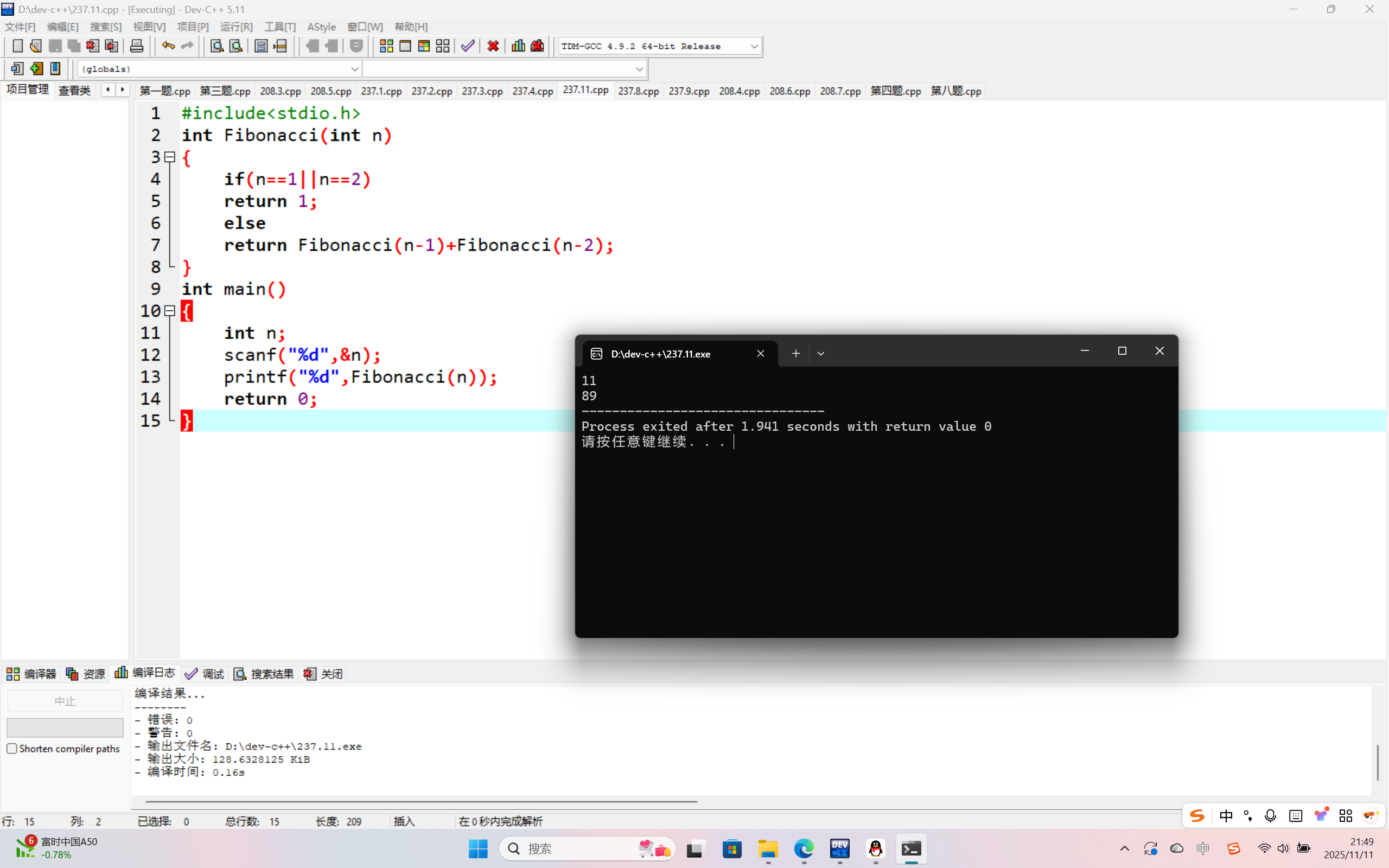Click the Find magnifier toolbar icon
Viewport: 1389px width, 868px height.
[x=216, y=46]
